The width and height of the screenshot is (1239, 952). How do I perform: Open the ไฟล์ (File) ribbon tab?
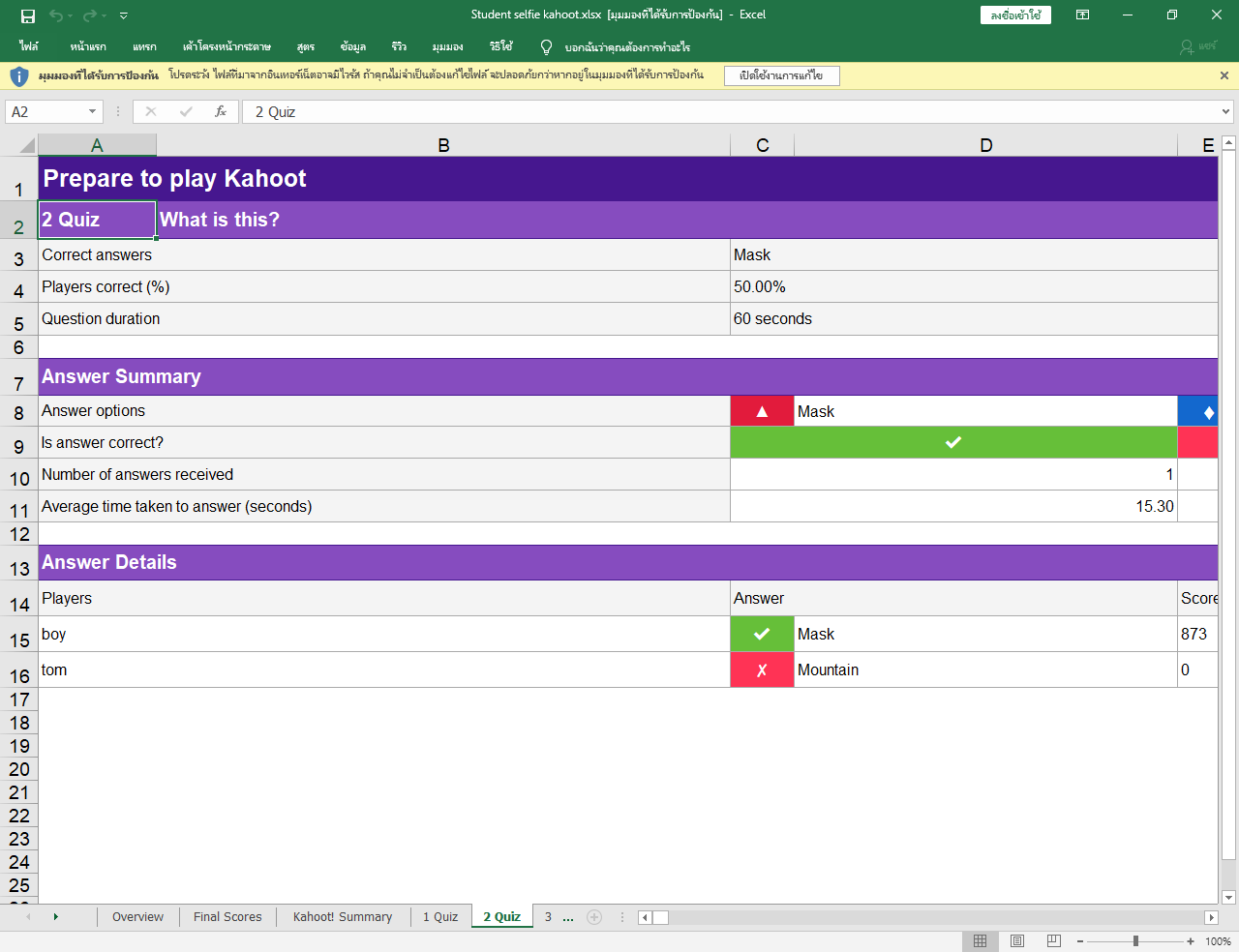point(29,46)
